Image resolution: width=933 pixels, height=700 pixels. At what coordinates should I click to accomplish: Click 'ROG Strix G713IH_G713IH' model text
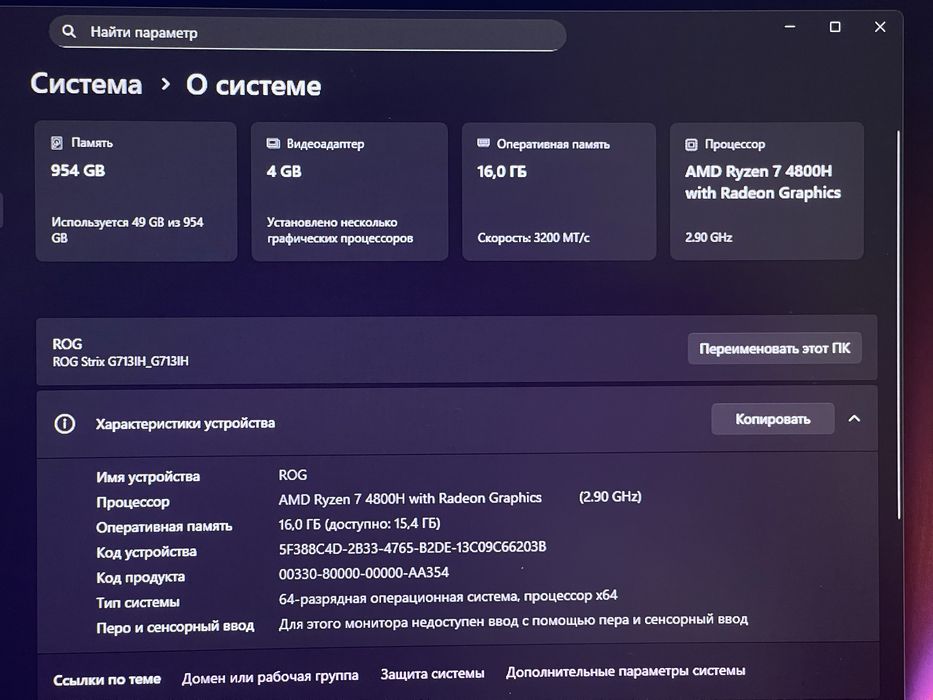120,361
